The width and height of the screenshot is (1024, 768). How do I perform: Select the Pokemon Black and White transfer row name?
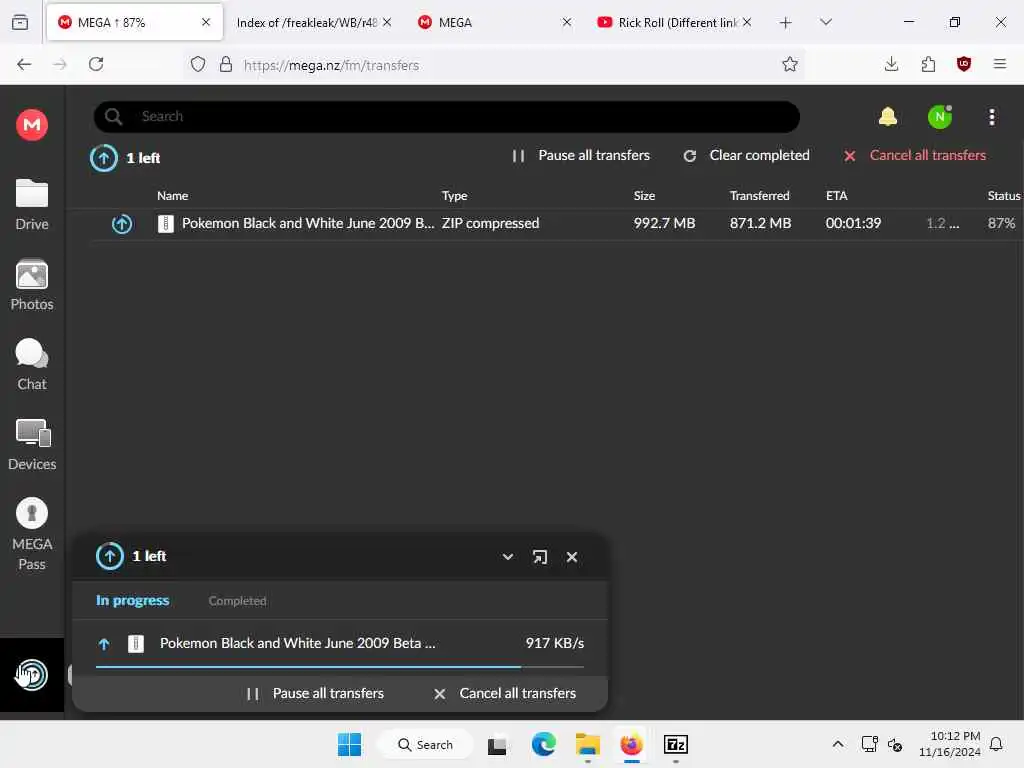pos(308,223)
